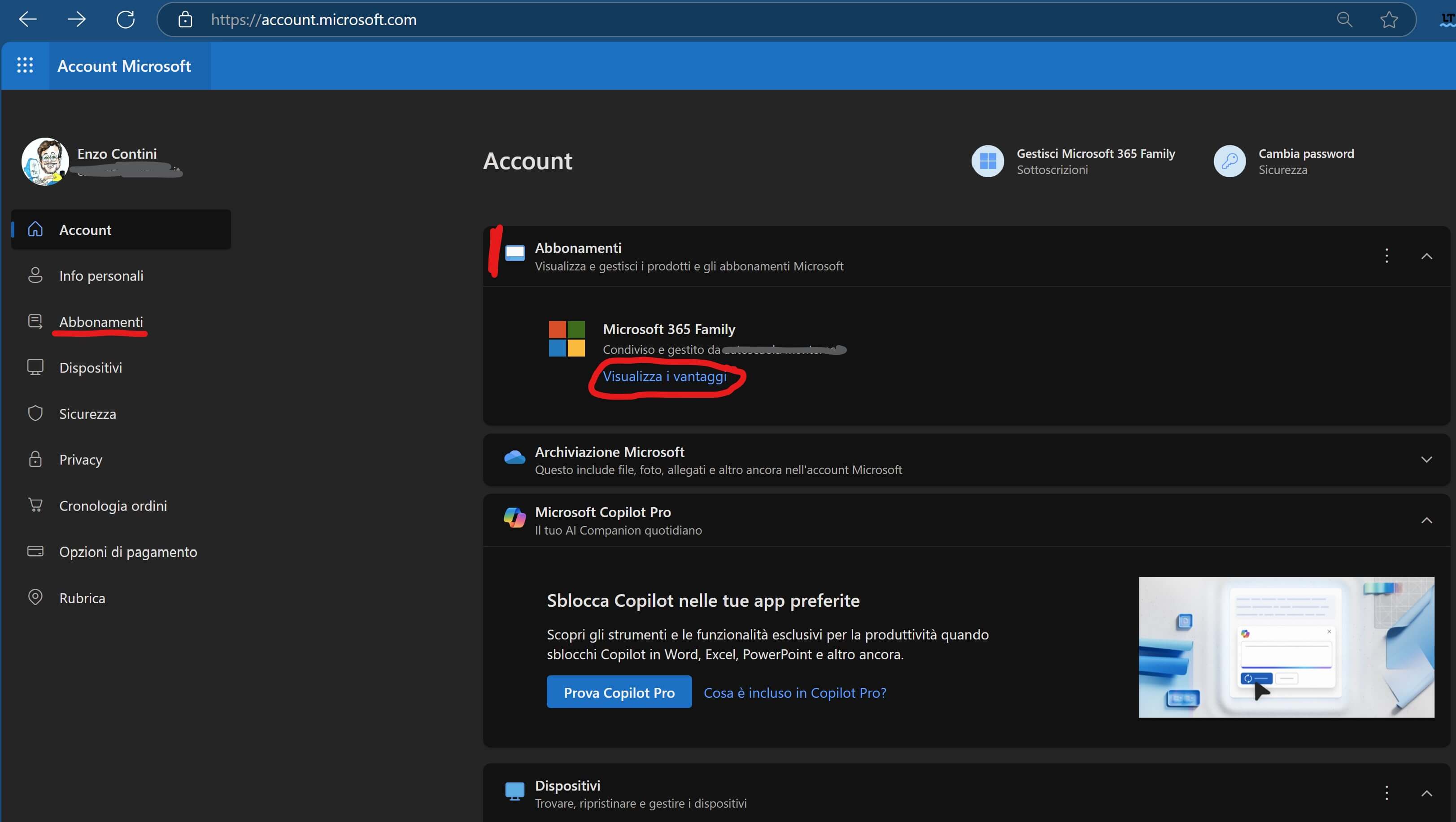Open Cosa è incluso in Copilot Pro link
1456x822 pixels.
(x=795, y=693)
